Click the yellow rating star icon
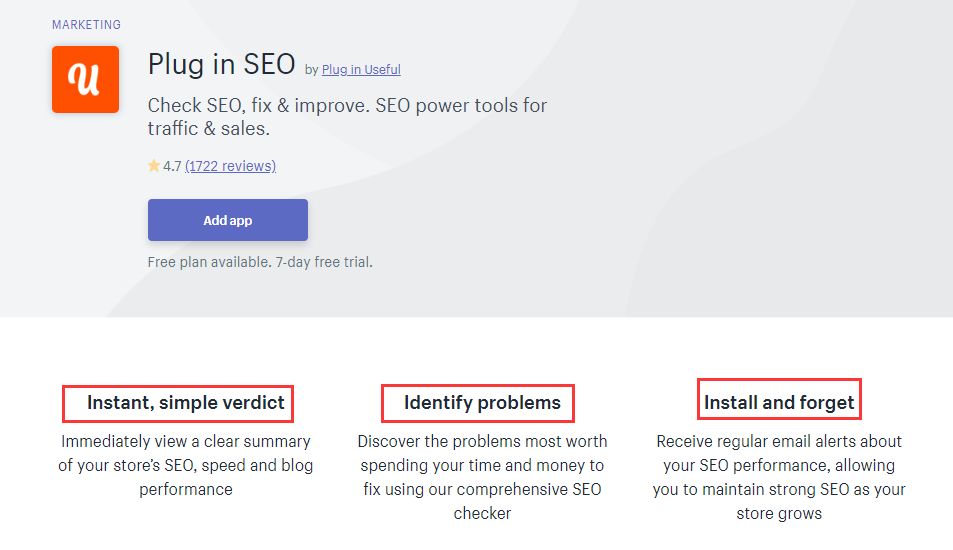 tap(154, 165)
